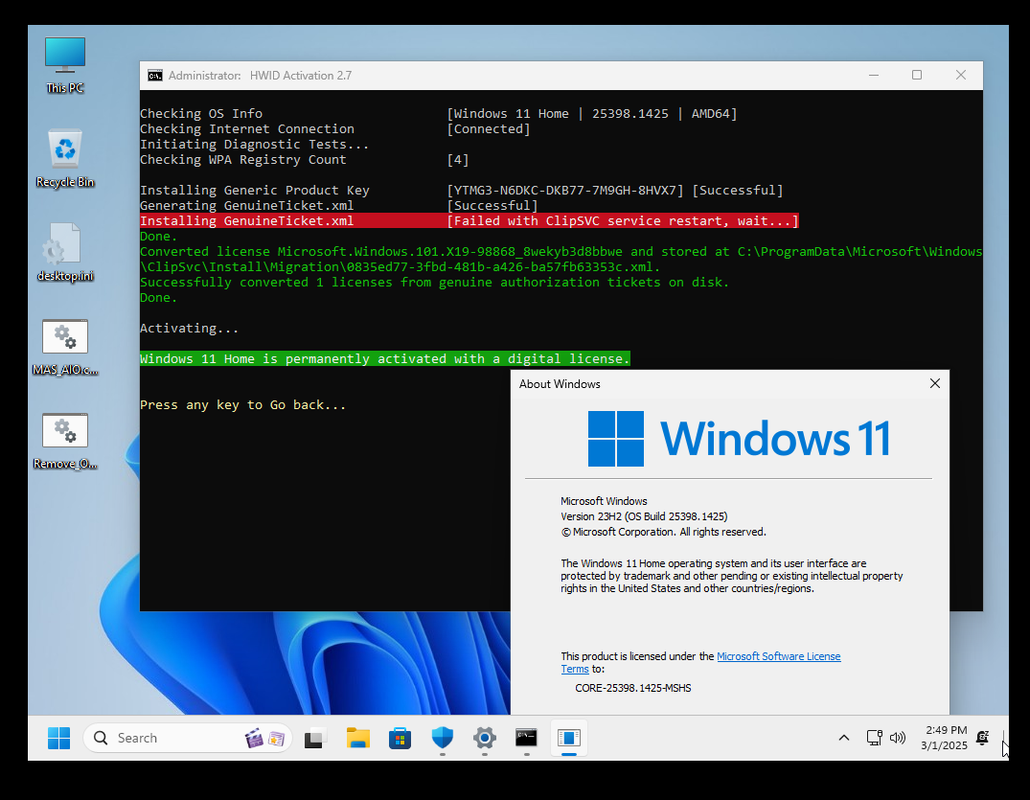Click the taskbar Search box
This screenshot has width=1030, height=800.
pyautogui.click(x=187, y=738)
